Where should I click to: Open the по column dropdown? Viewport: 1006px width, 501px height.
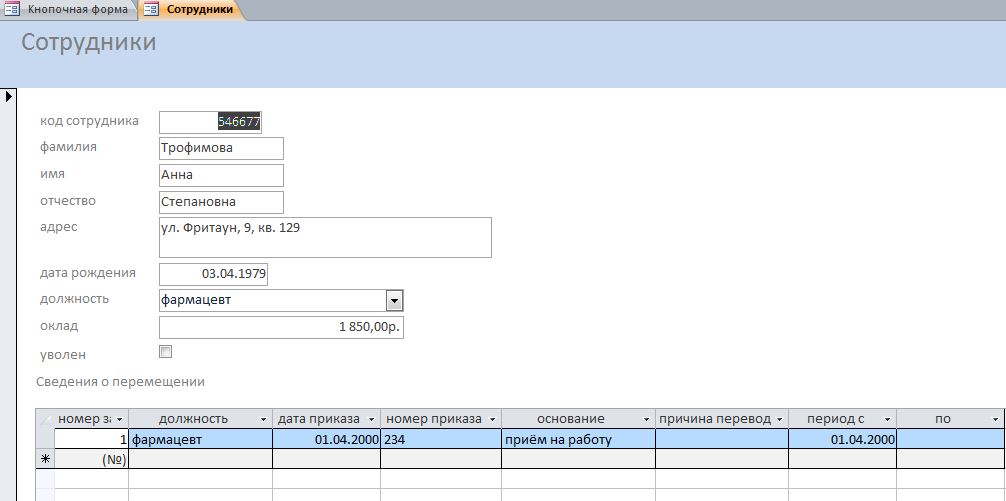coord(996,419)
